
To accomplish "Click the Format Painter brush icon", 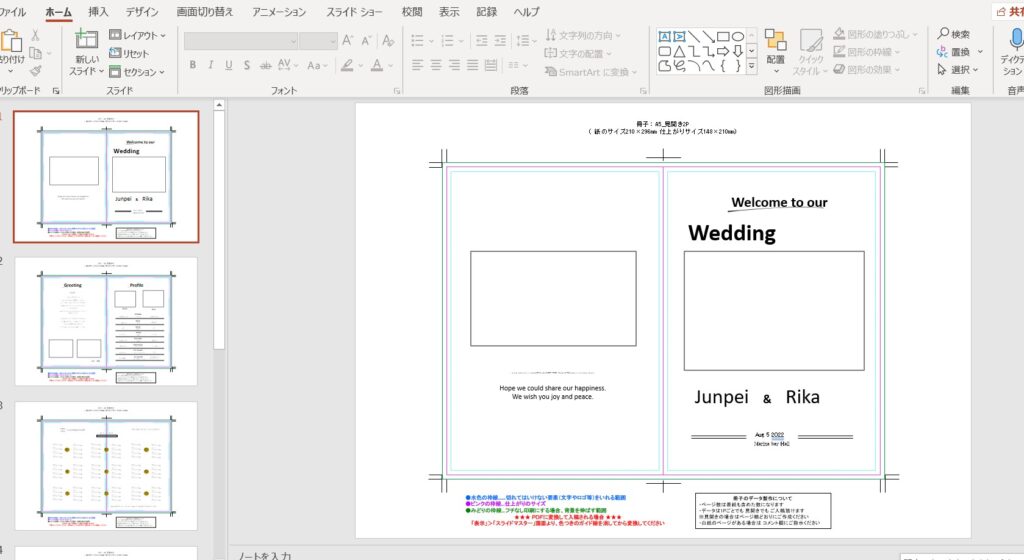I will click(x=36, y=71).
